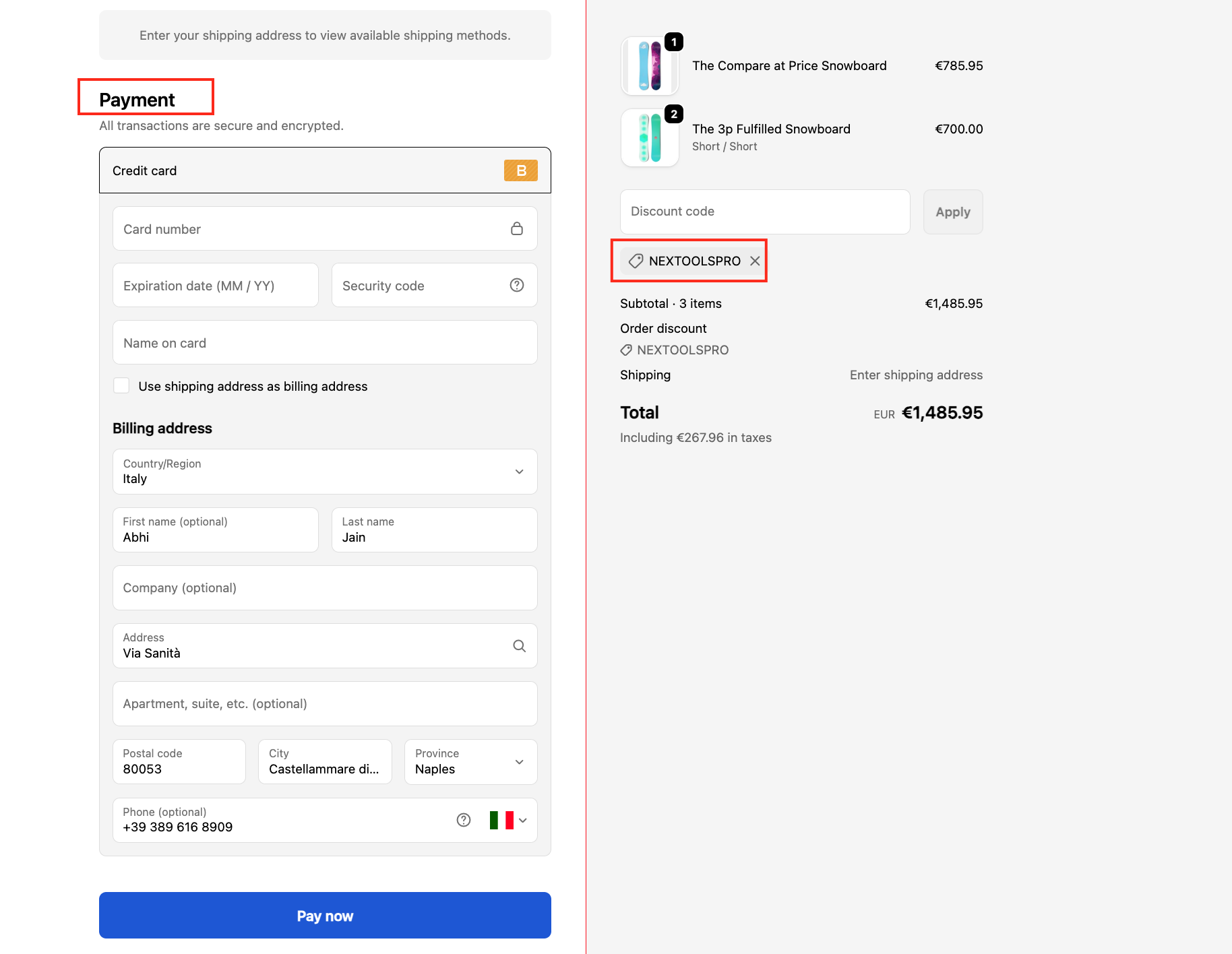Screen dimensions: 1232x954
Task: Click the security code help icon
Action: [517, 286]
